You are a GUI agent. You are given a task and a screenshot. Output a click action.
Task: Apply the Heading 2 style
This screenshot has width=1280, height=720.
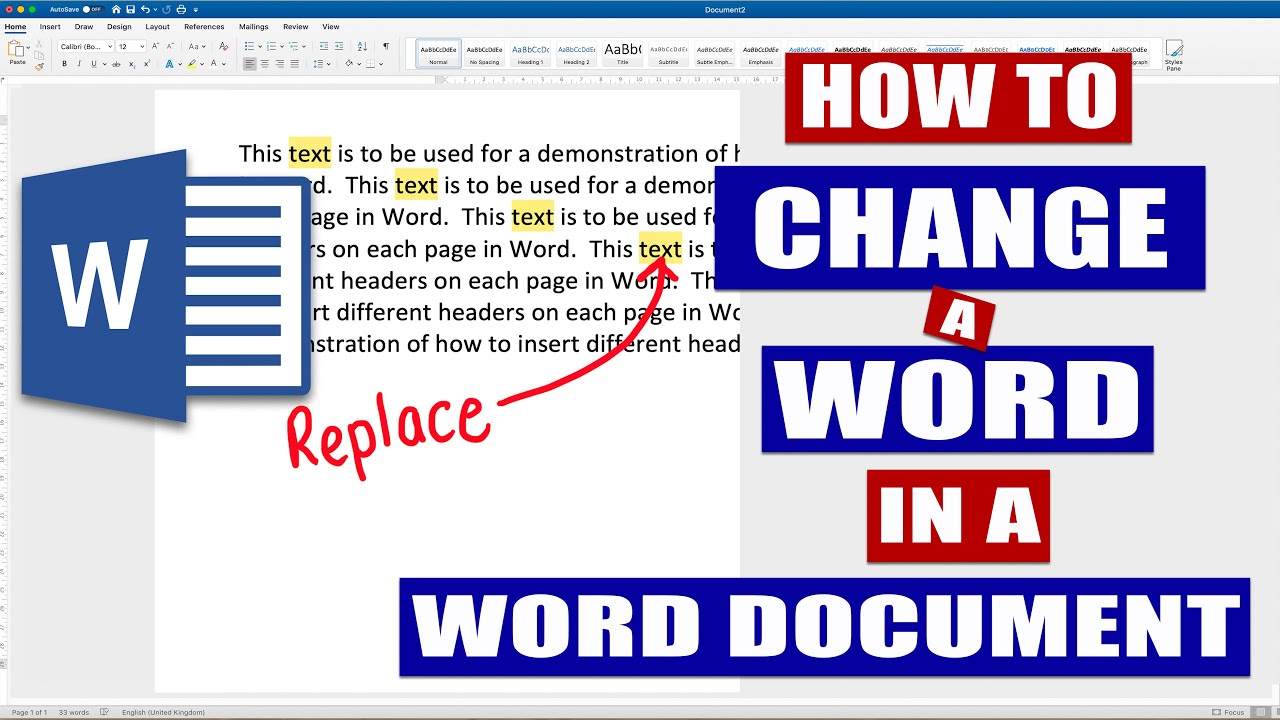click(x=576, y=54)
